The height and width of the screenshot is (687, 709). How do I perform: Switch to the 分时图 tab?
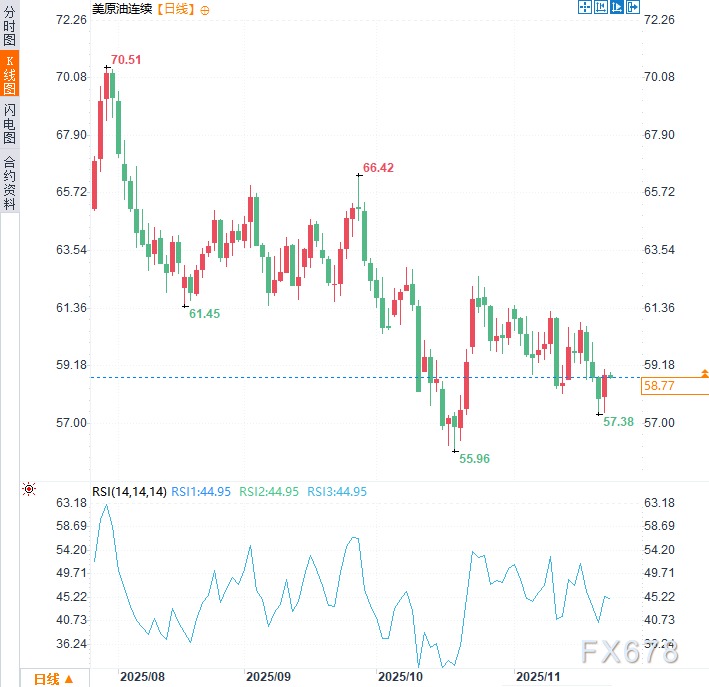[9, 27]
